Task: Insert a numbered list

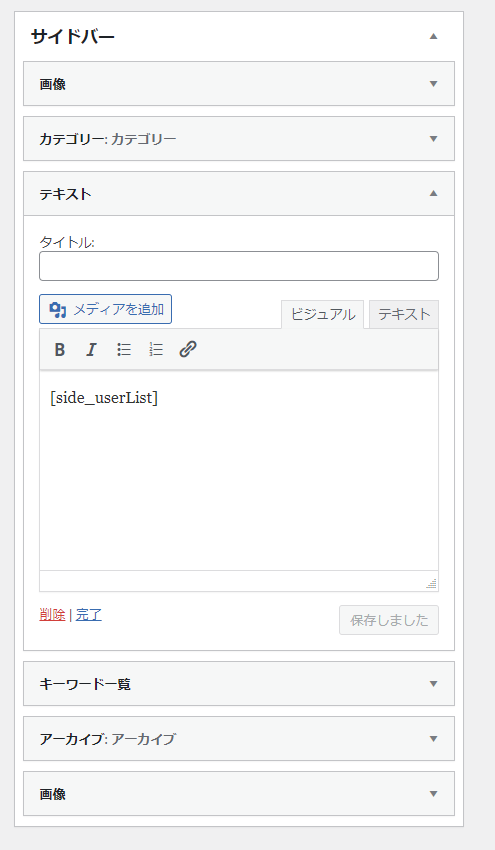Action: (156, 350)
